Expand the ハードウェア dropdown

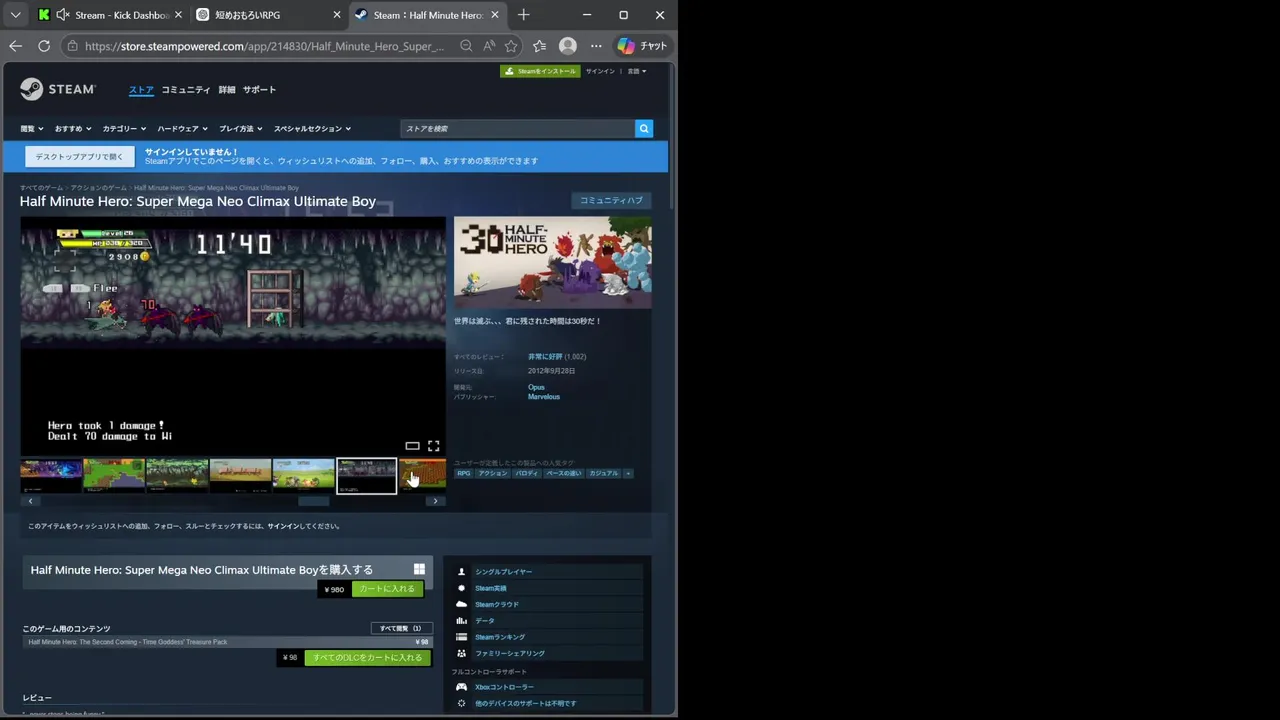[182, 129]
